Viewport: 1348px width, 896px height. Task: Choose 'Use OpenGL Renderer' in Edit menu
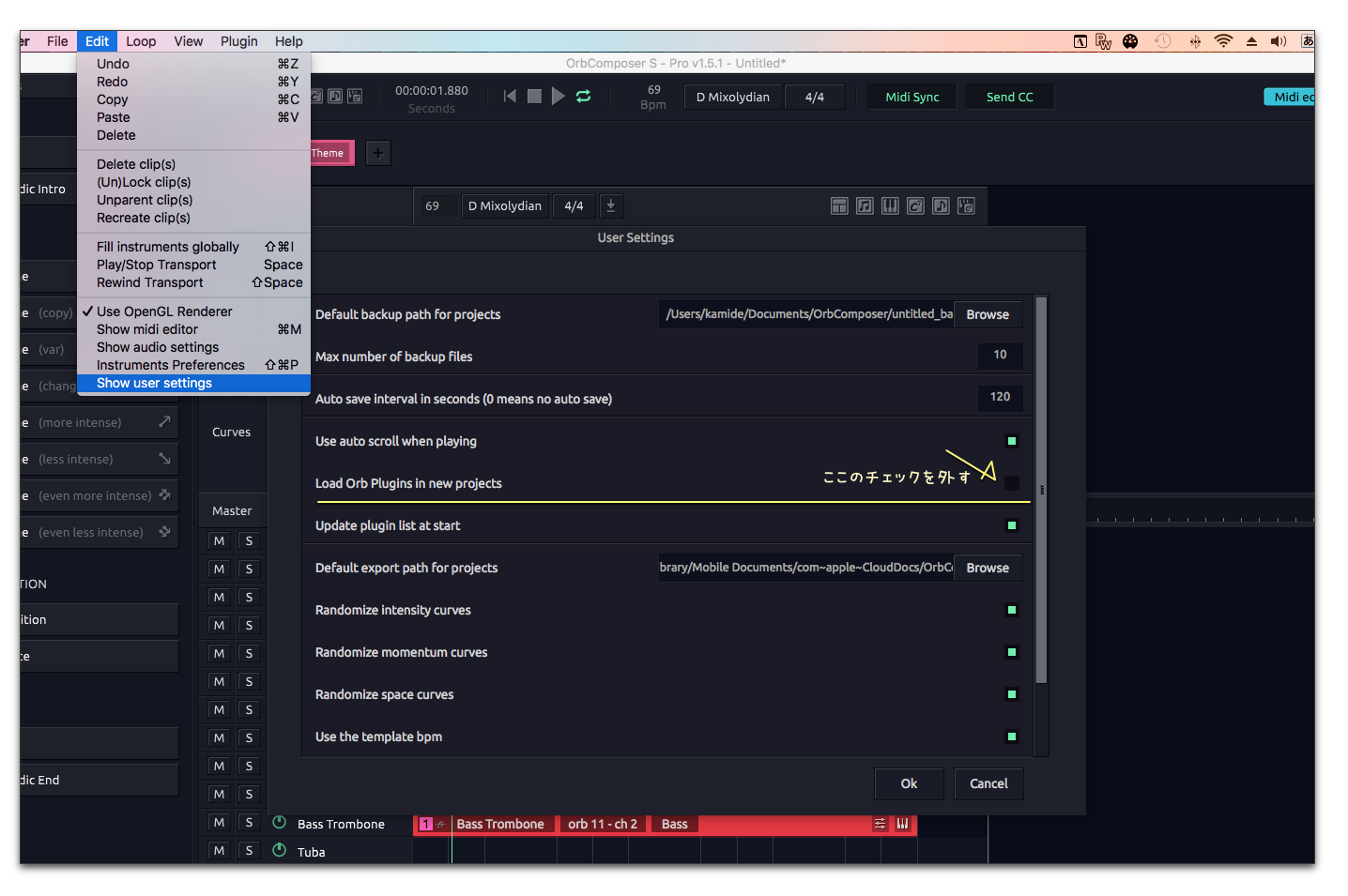click(x=193, y=311)
